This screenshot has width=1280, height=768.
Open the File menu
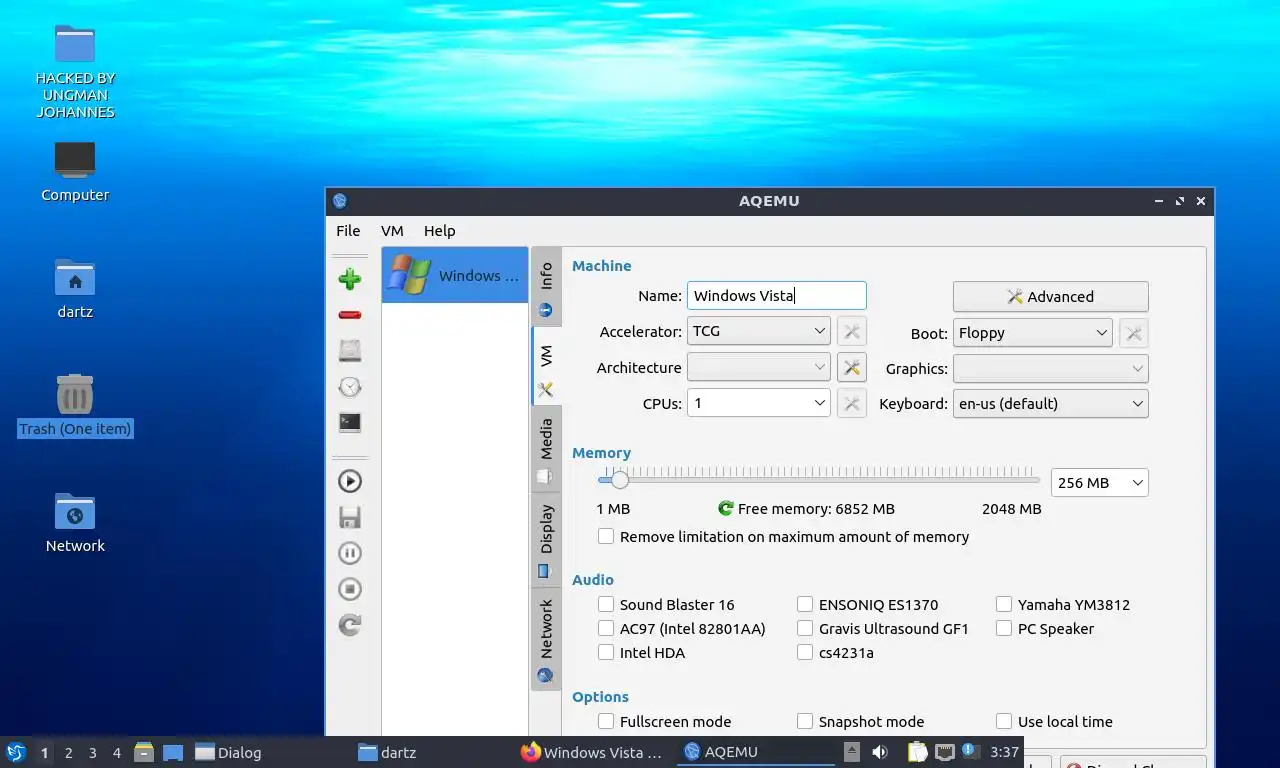tap(348, 230)
